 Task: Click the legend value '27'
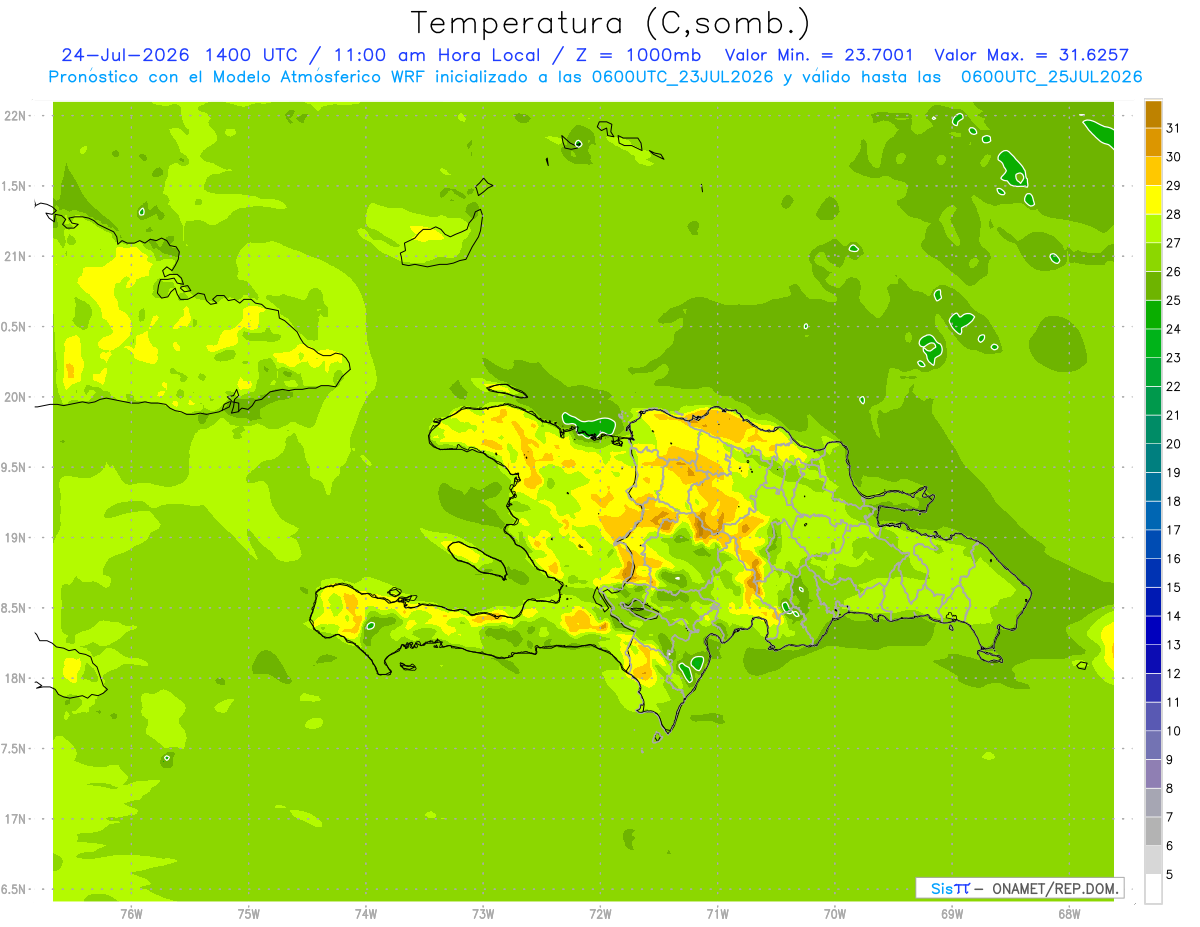point(1173,243)
